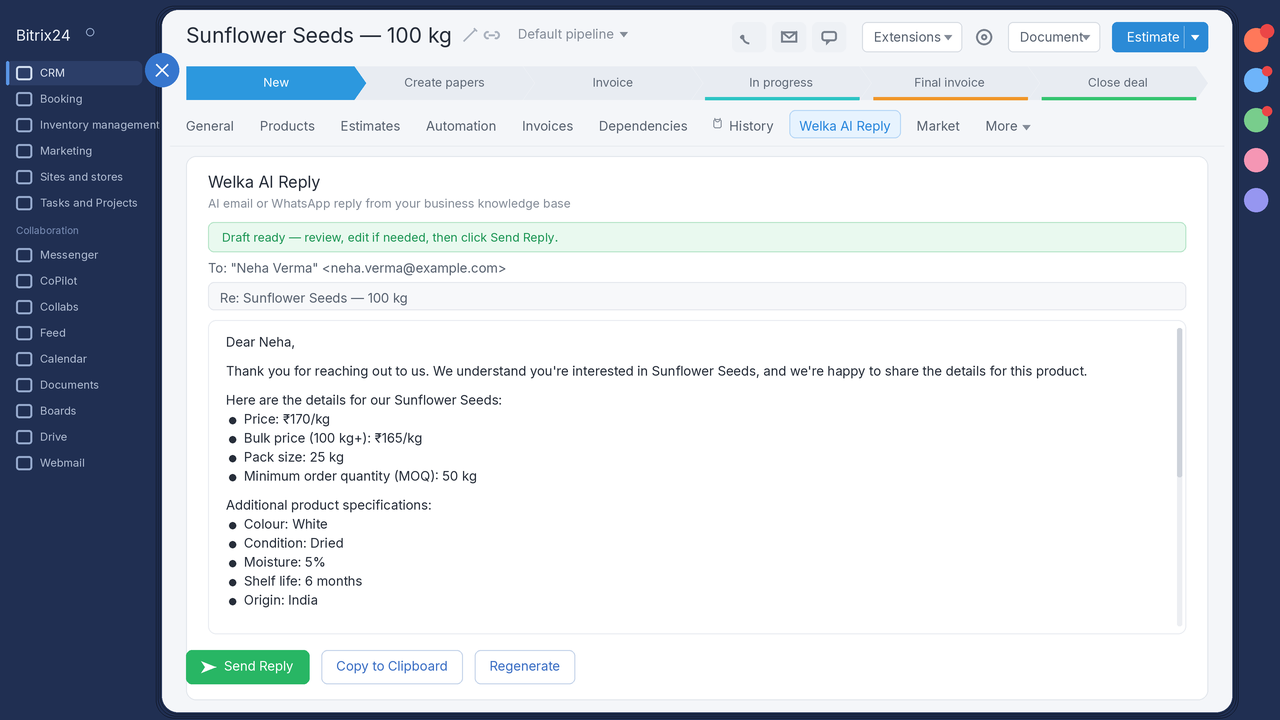Select the Create papers stage
The image size is (1280, 720).
(444, 83)
